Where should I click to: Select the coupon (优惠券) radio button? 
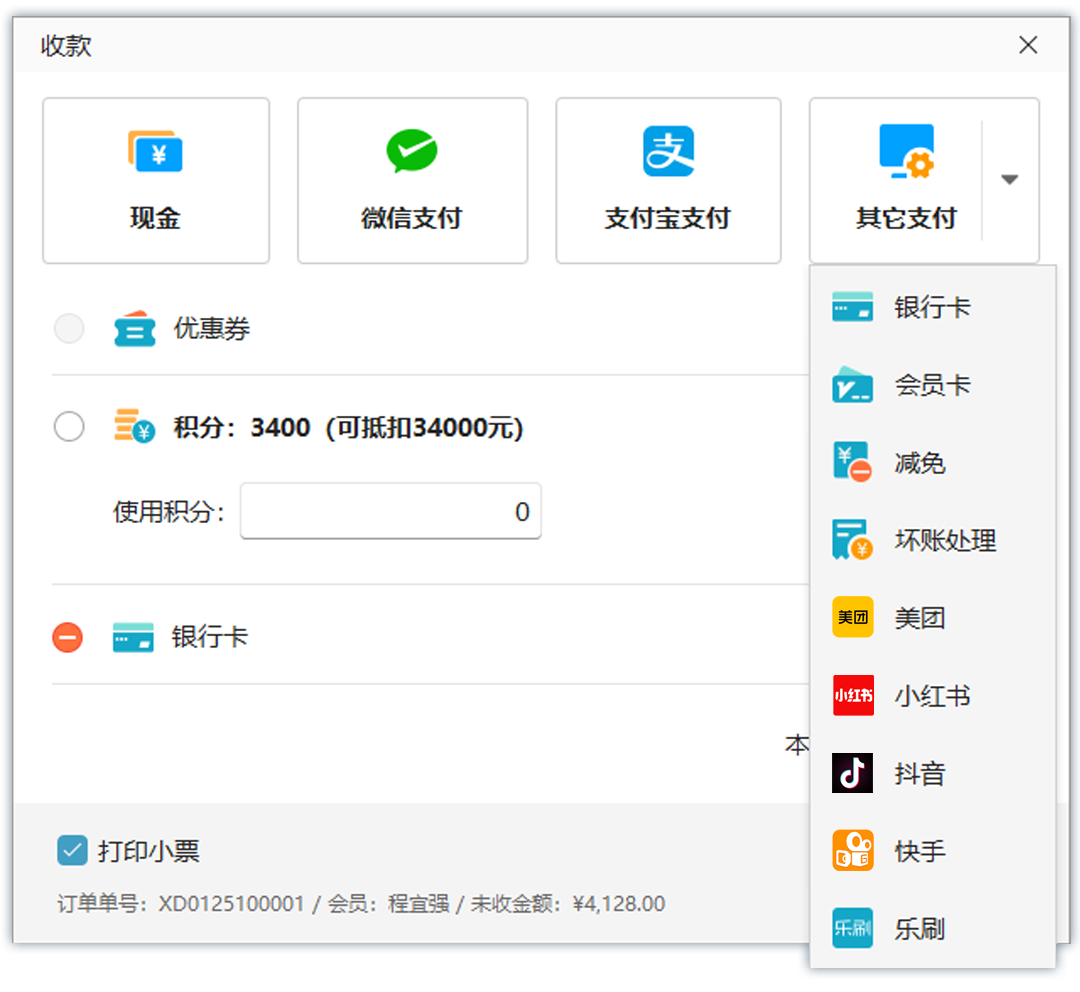coord(69,329)
